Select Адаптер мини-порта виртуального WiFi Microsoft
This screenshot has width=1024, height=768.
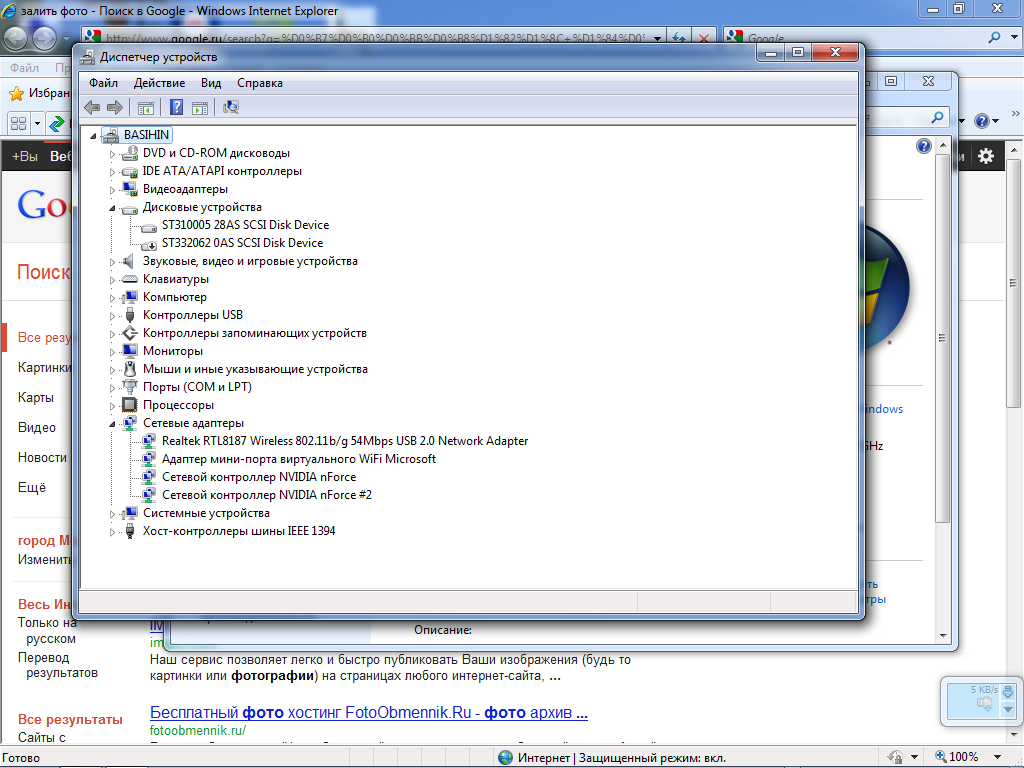tap(298, 459)
